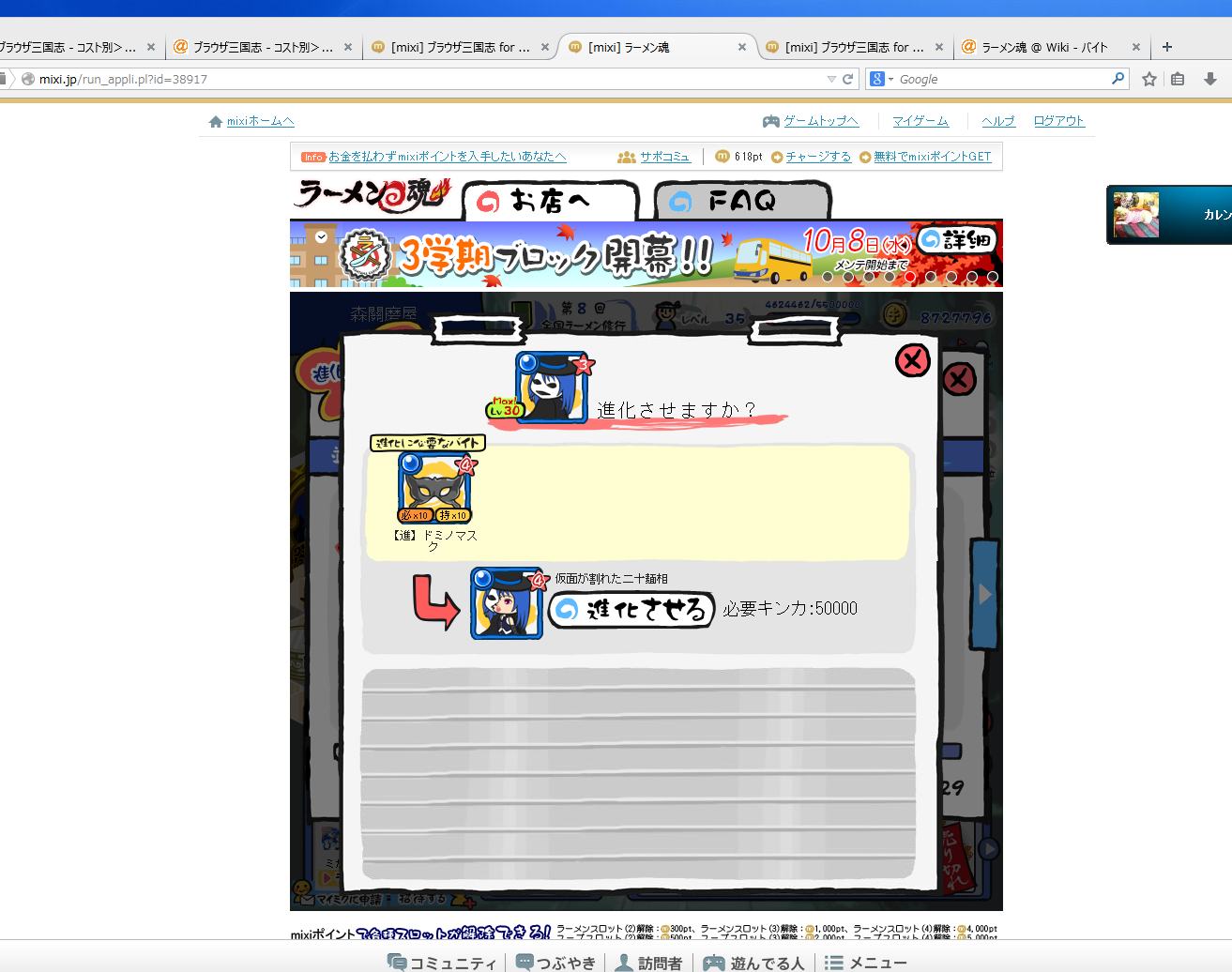Screen dimensions: 1232x972
Task: Click the 3学期ブロック開幕 event banner
Action: tap(646, 253)
